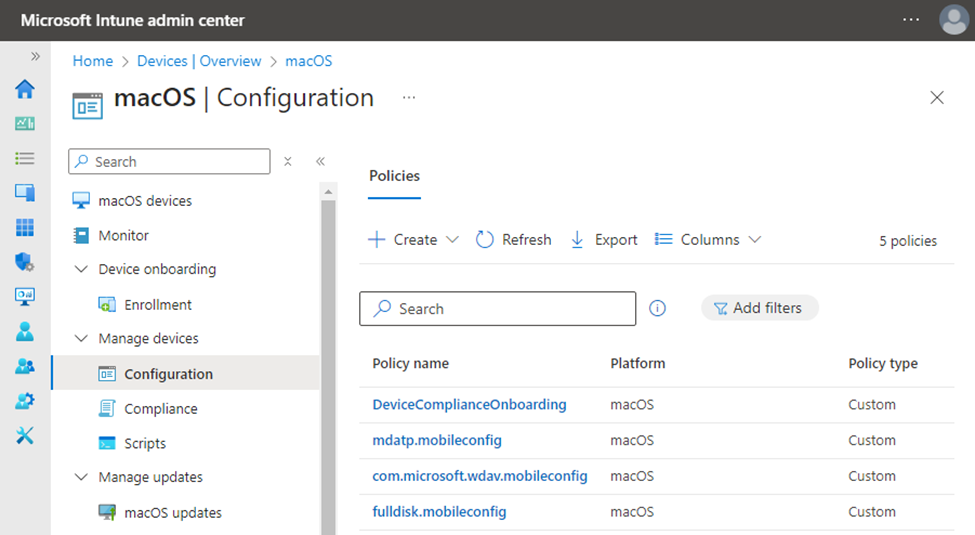Open the Apps grid icon
This screenshot has height=535, width=975.
pyautogui.click(x=25, y=227)
